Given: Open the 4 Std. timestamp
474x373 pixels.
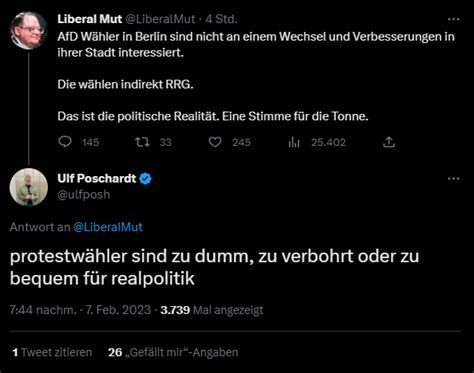Looking at the screenshot, I should (221, 19).
